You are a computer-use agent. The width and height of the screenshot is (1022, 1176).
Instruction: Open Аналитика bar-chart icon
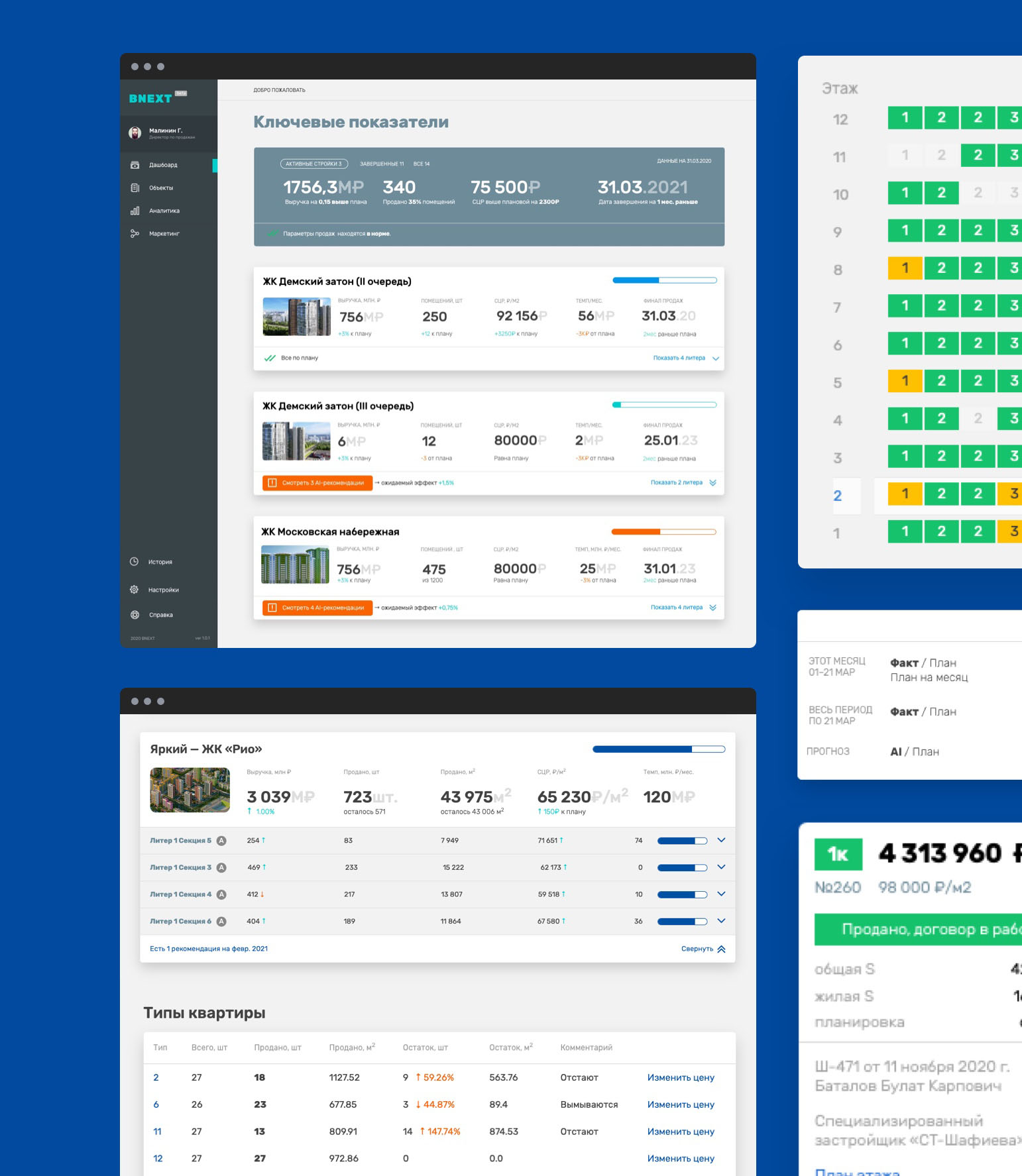(x=135, y=211)
